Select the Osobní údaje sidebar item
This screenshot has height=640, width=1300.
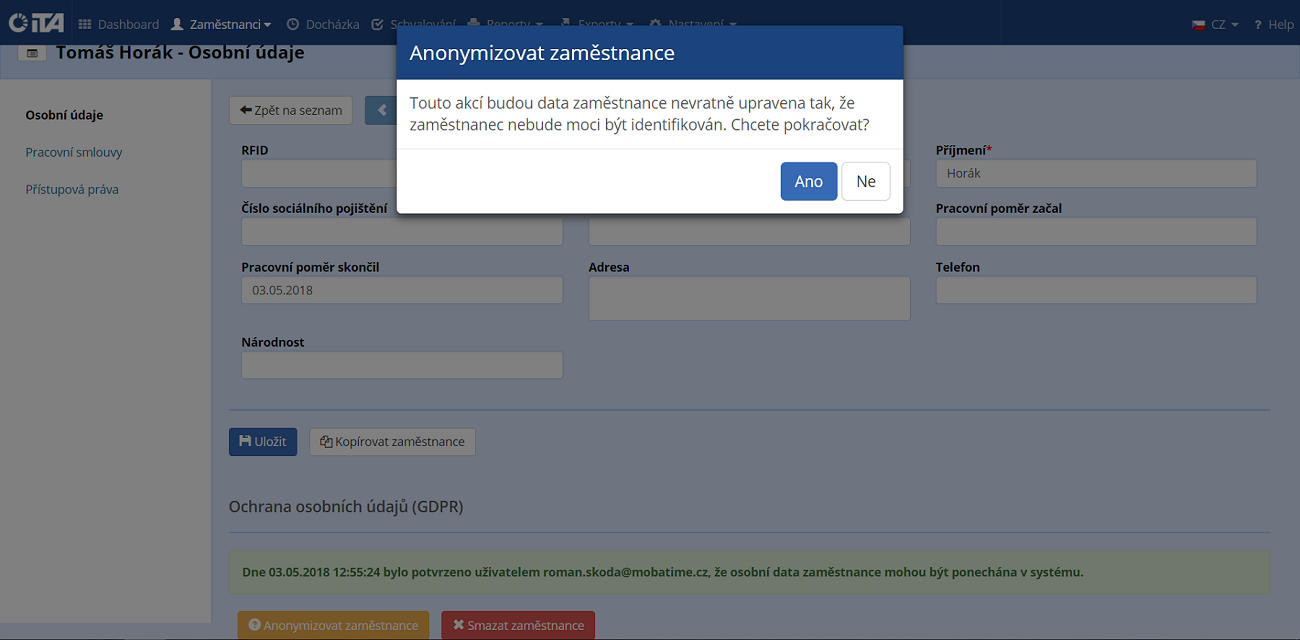tap(64, 114)
